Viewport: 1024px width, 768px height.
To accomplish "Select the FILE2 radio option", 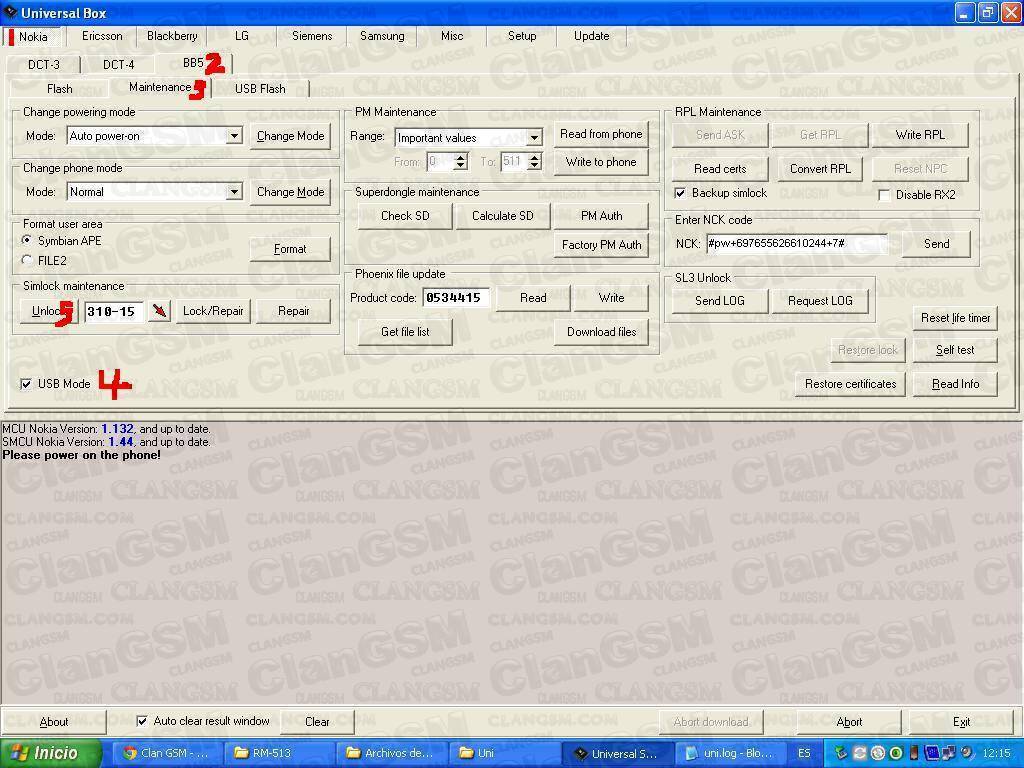I will point(27,261).
